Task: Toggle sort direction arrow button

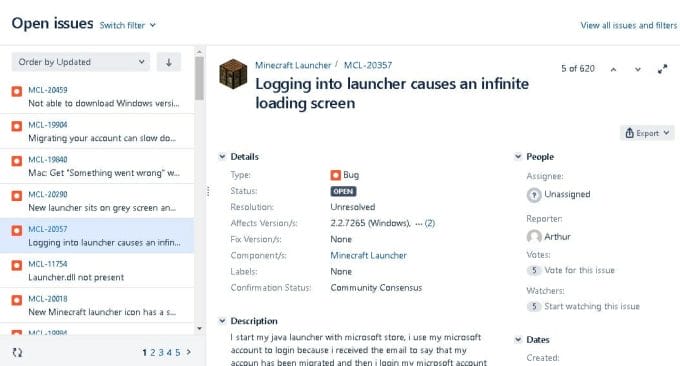Action: [169, 62]
